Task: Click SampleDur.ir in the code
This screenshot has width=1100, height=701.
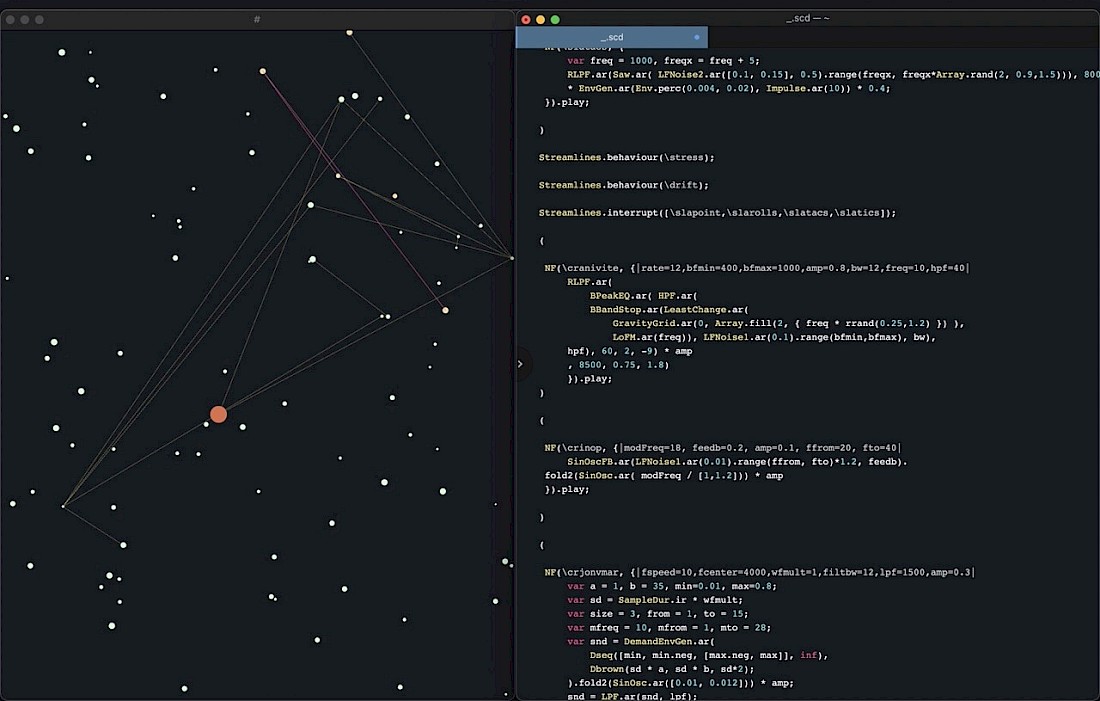Action: click(652, 599)
